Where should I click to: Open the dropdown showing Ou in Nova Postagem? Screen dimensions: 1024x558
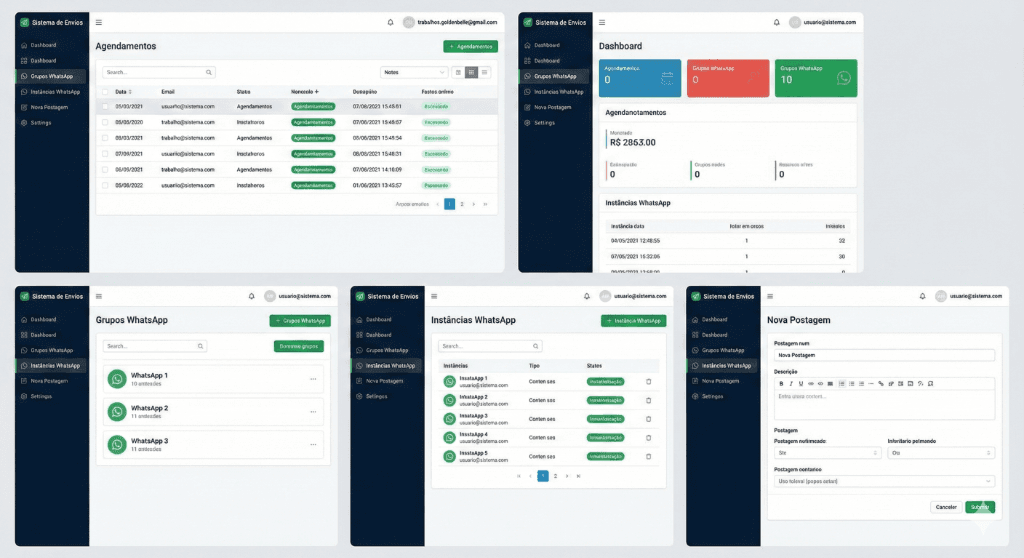(x=941, y=453)
